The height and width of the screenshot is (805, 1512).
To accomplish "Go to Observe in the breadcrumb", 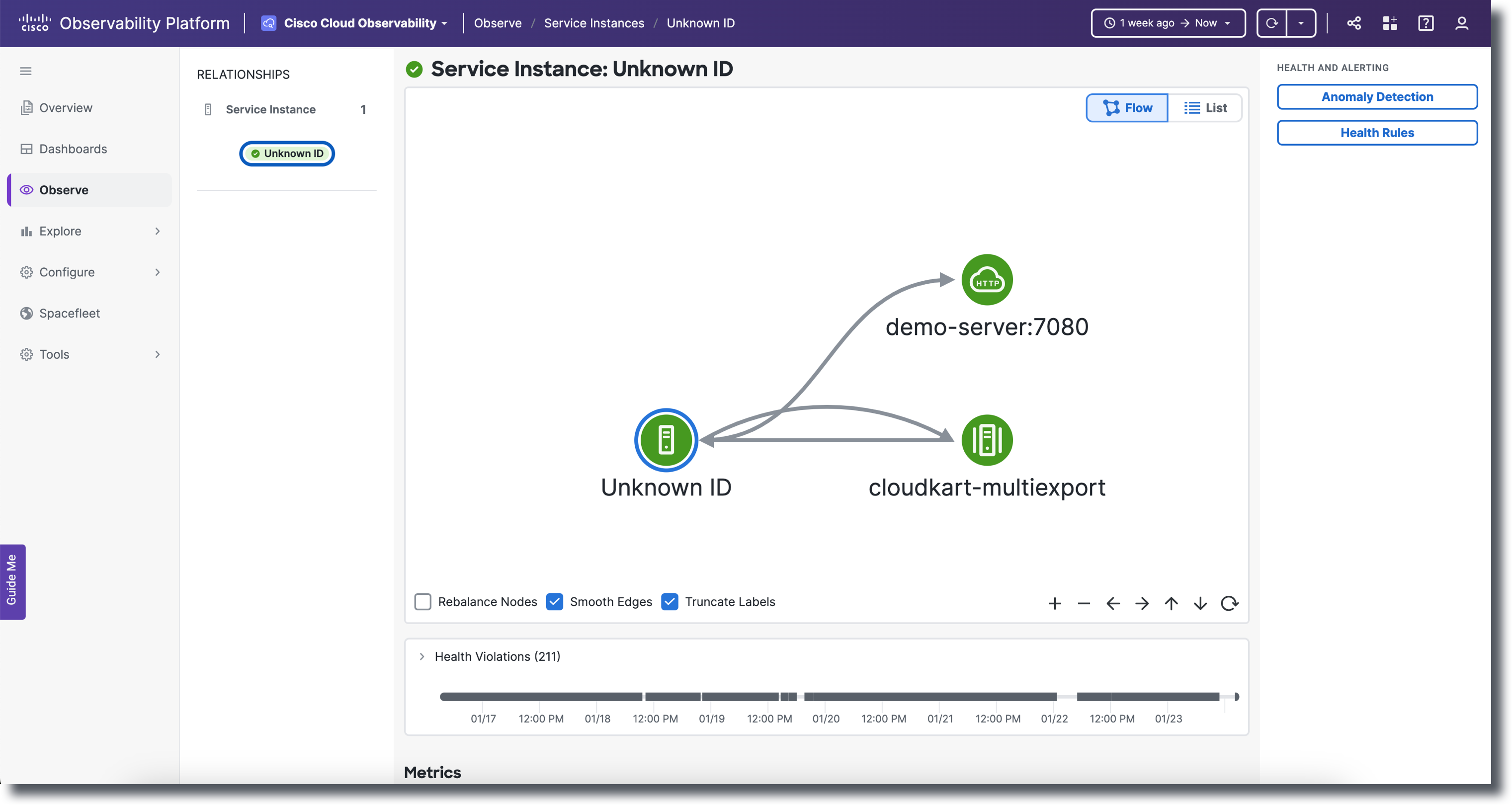I will coord(498,23).
